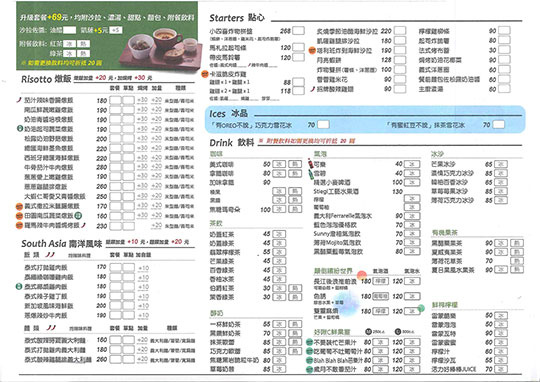Tick the checkbox for the OREO shaved ice
Screen dimensions: 540x382
tap(323, 125)
